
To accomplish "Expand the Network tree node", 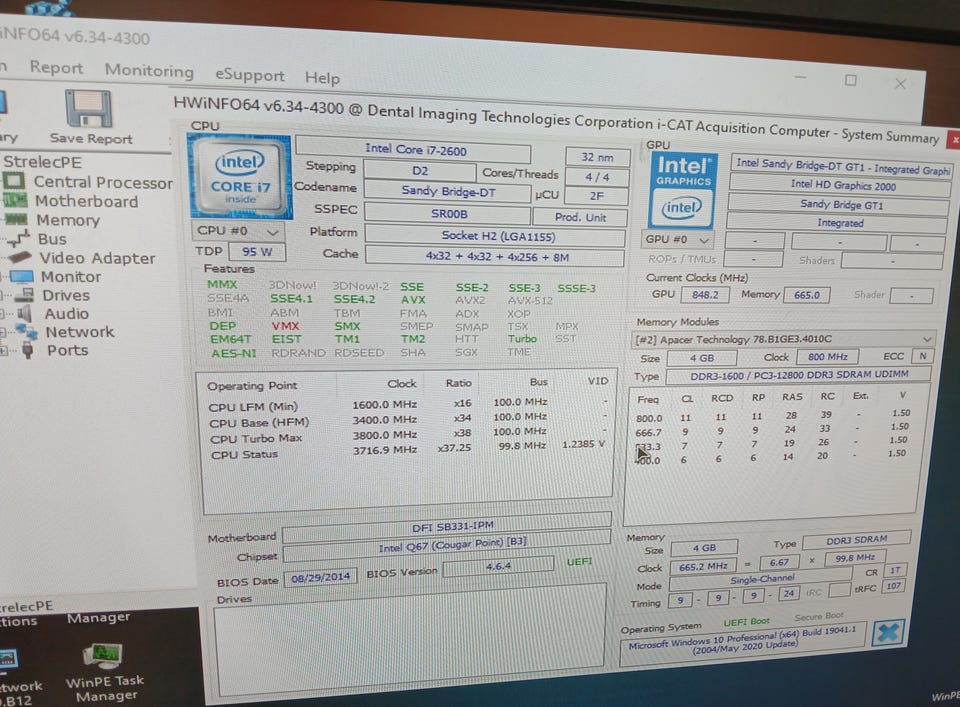I will coord(4,332).
